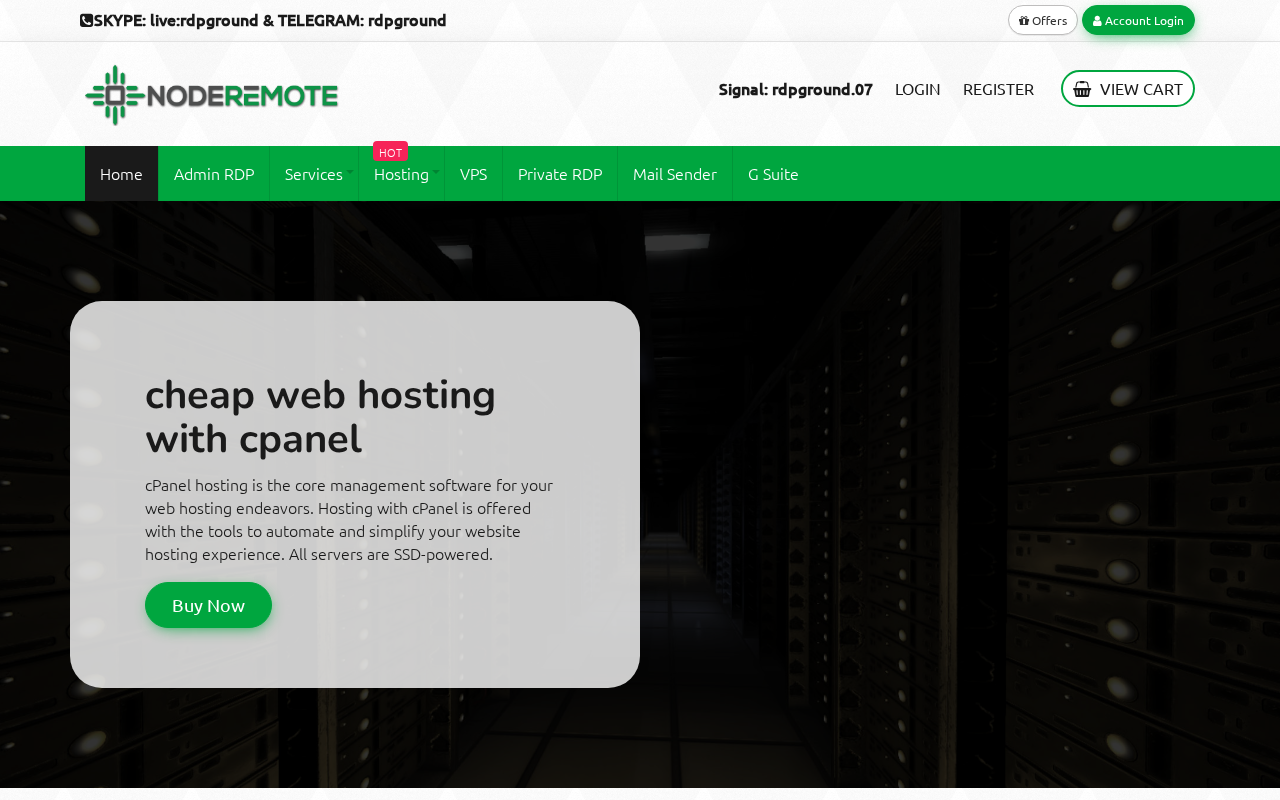The height and width of the screenshot is (800, 1280).
Task: Open the VPS menu item
Action: [x=473, y=174]
